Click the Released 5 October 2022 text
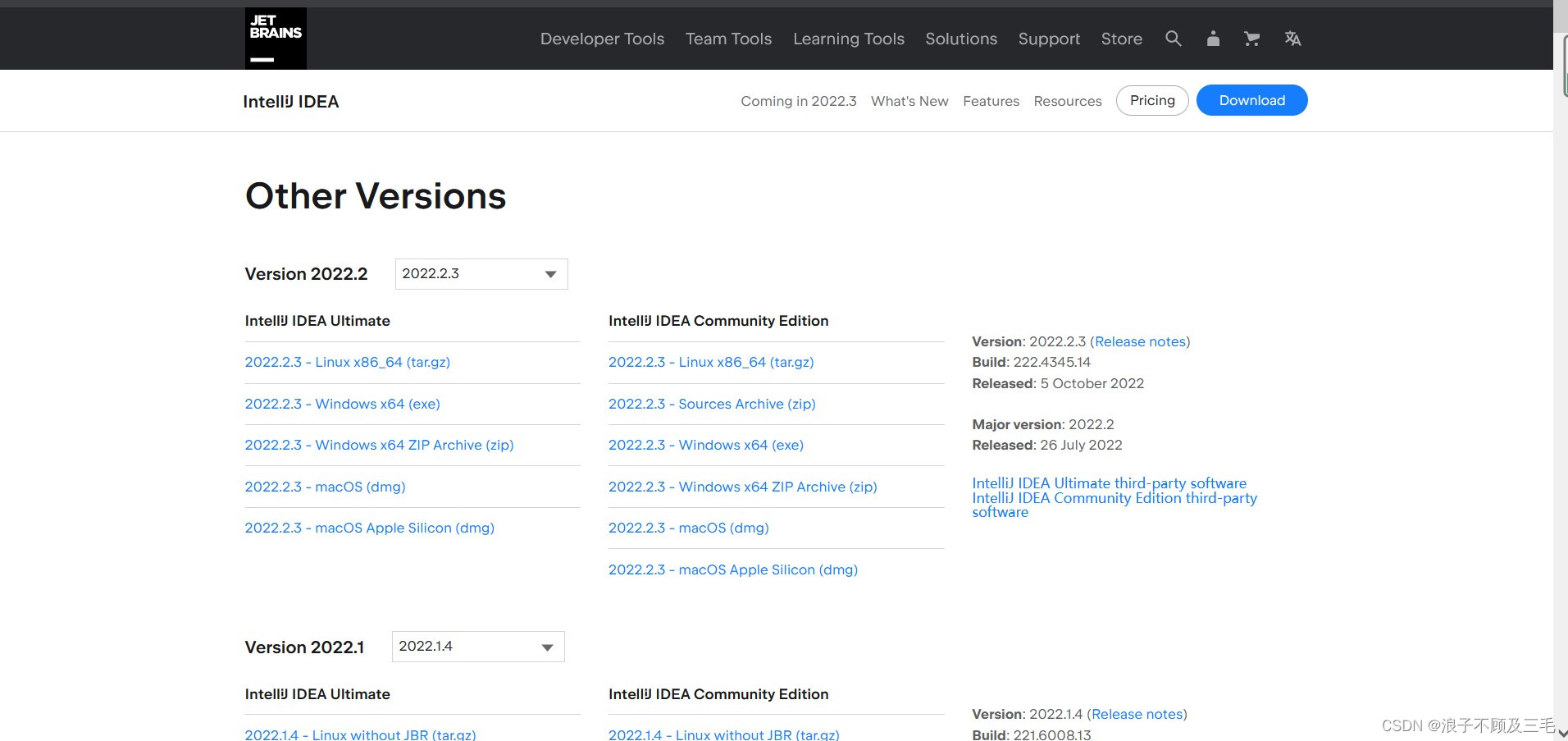 click(1058, 383)
